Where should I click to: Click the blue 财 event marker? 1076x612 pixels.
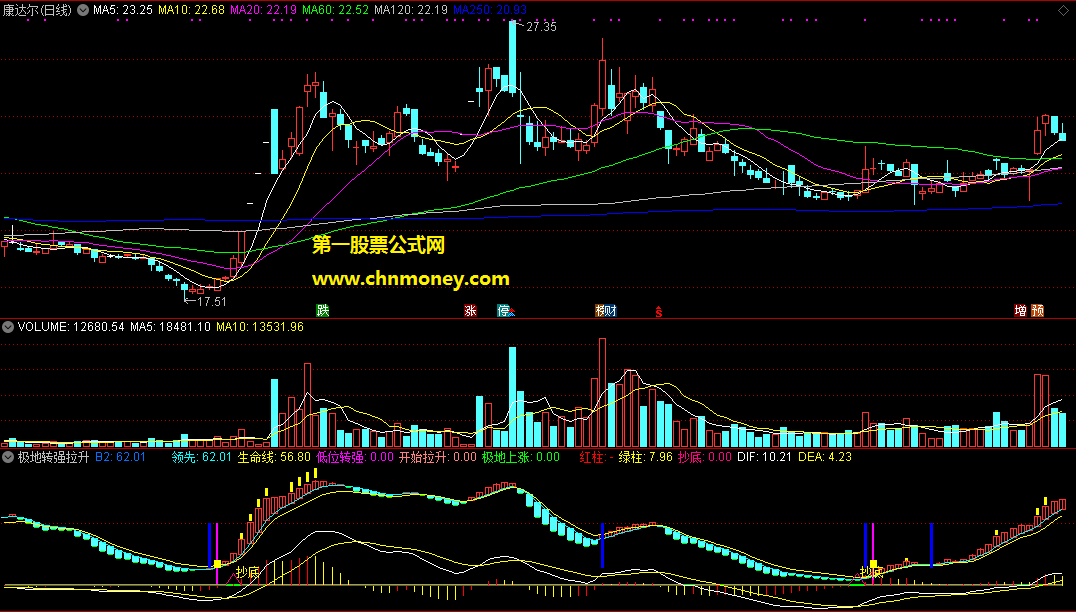pyautogui.click(x=611, y=311)
